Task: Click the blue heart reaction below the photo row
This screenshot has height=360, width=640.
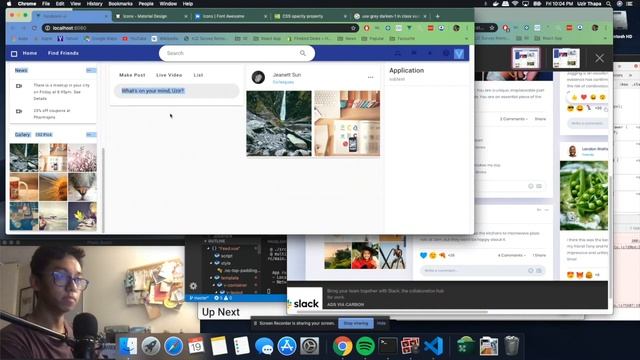Action: coord(423,255)
